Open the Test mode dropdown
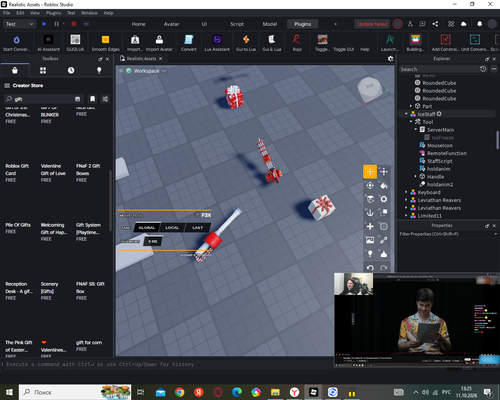The width and height of the screenshot is (500, 400). 19,24
